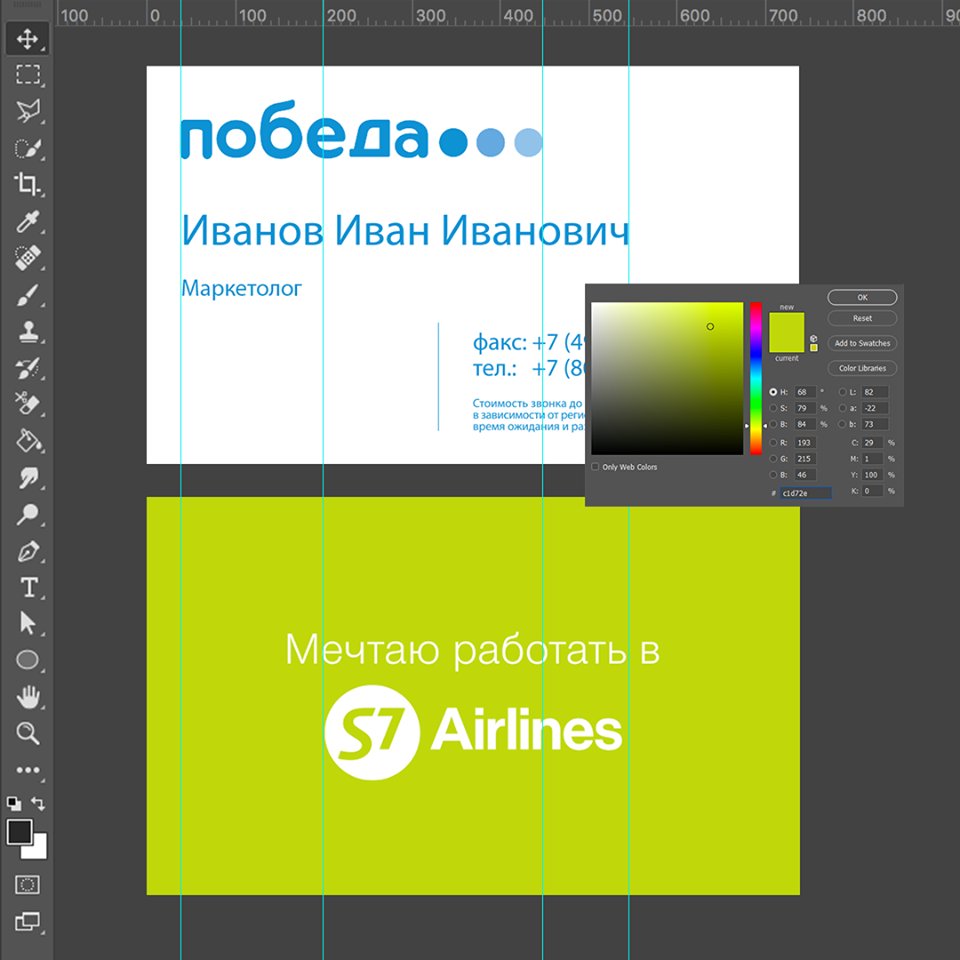
Task: Swap foreground and background colors
Action: (x=38, y=803)
